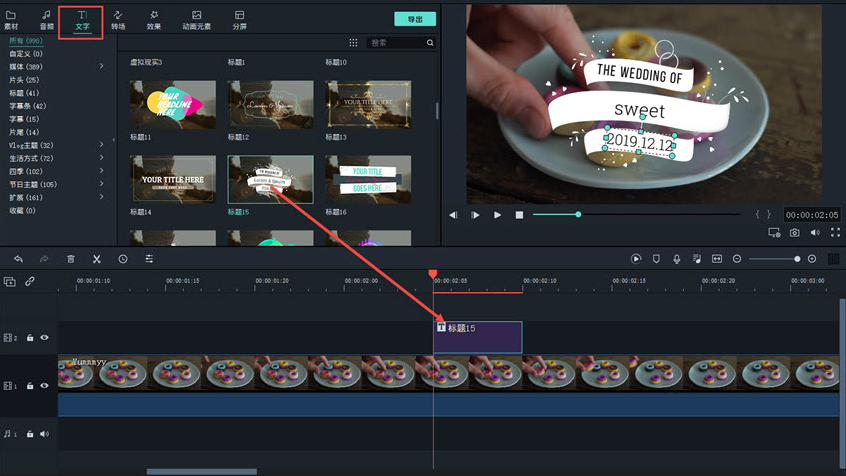Select 所有 (998) category
The height and width of the screenshot is (476, 846).
(25, 40)
